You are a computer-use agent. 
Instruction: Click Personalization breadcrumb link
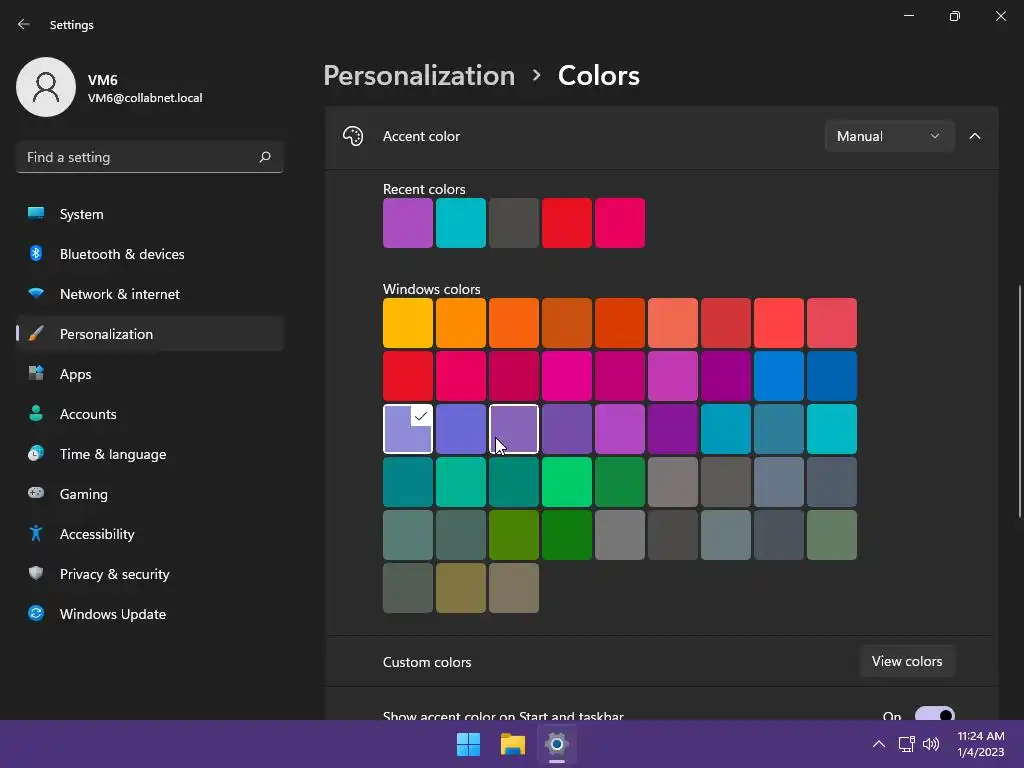click(x=419, y=76)
